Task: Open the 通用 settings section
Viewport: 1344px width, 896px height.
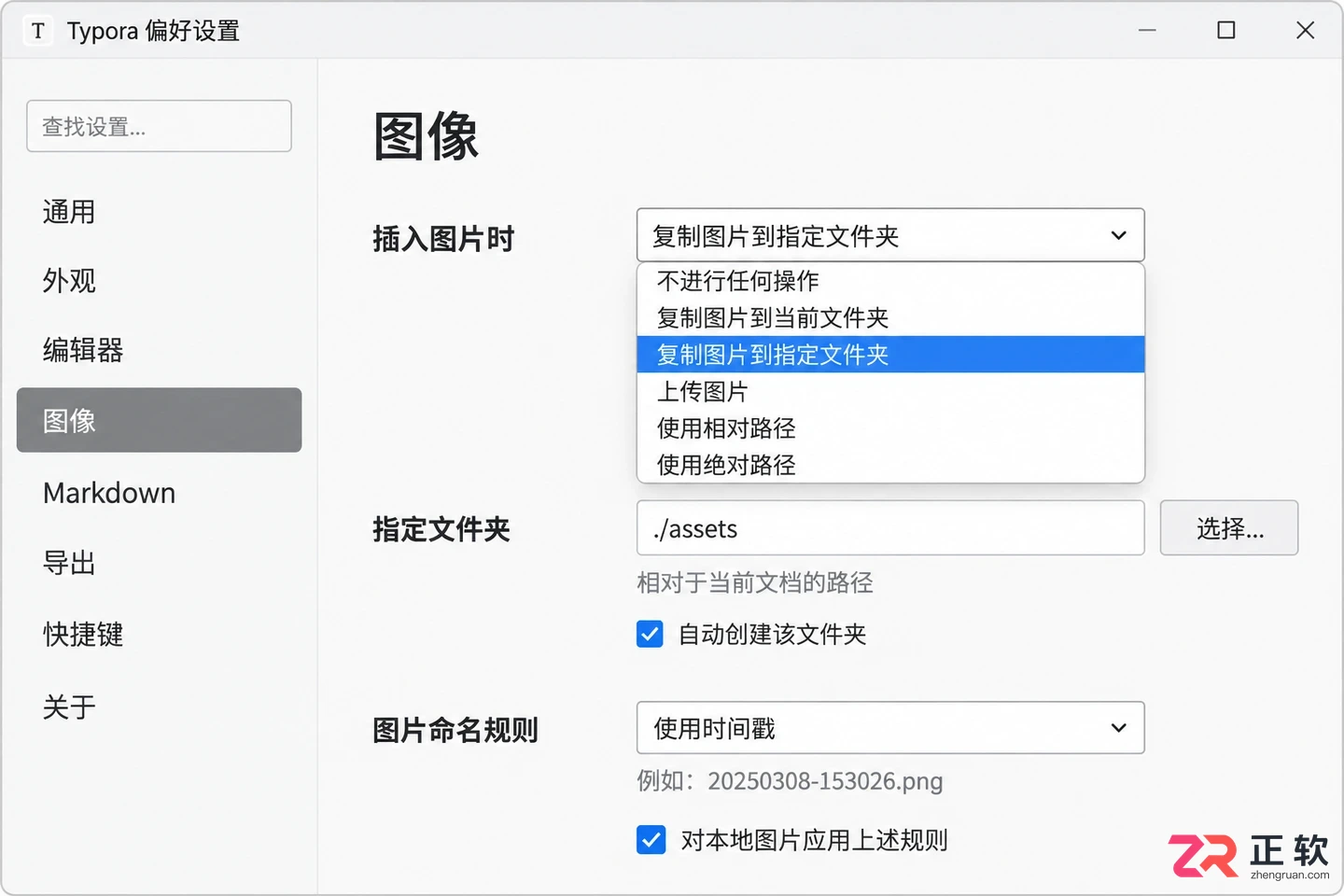Action: pos(159,212)
